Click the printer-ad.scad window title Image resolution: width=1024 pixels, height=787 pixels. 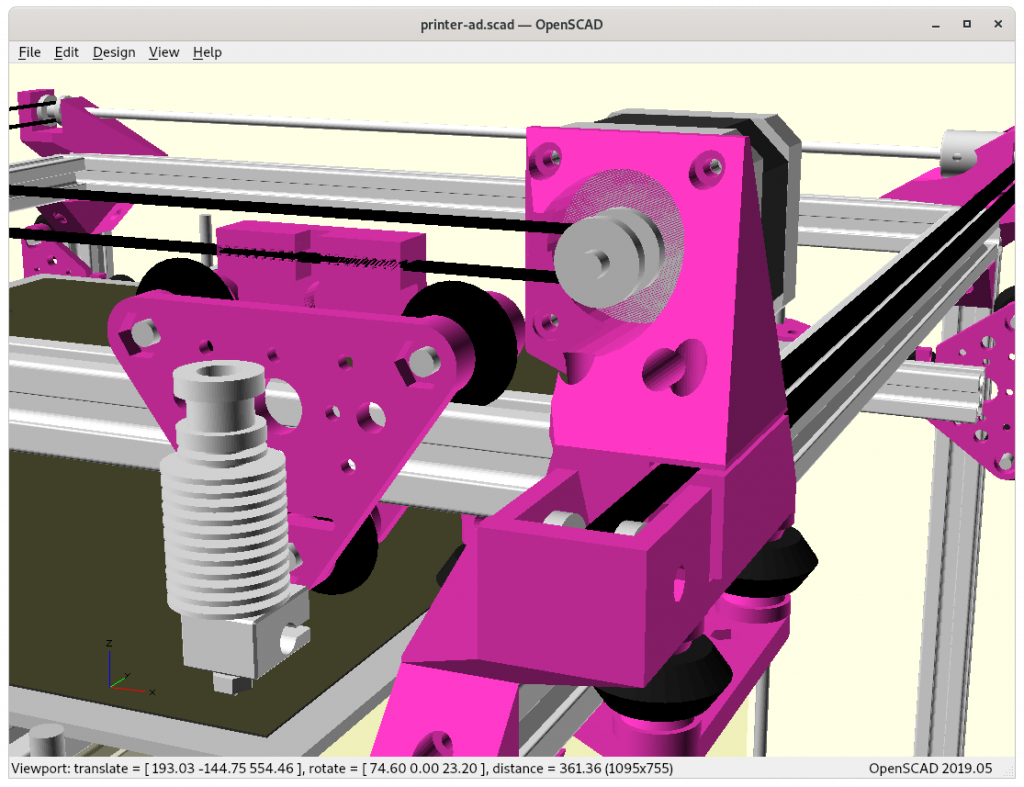[x=511, y=25]
